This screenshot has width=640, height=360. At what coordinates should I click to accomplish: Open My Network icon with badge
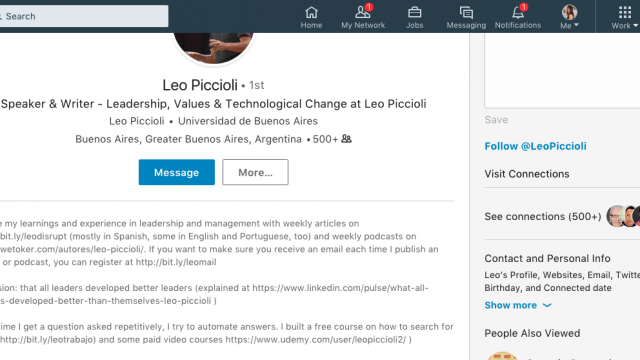[x=363, y=12]
